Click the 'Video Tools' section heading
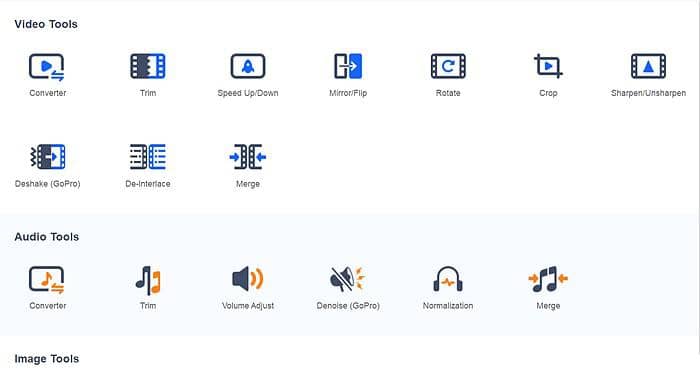Screen dimensions: 700x376 (x=46, y=24)
